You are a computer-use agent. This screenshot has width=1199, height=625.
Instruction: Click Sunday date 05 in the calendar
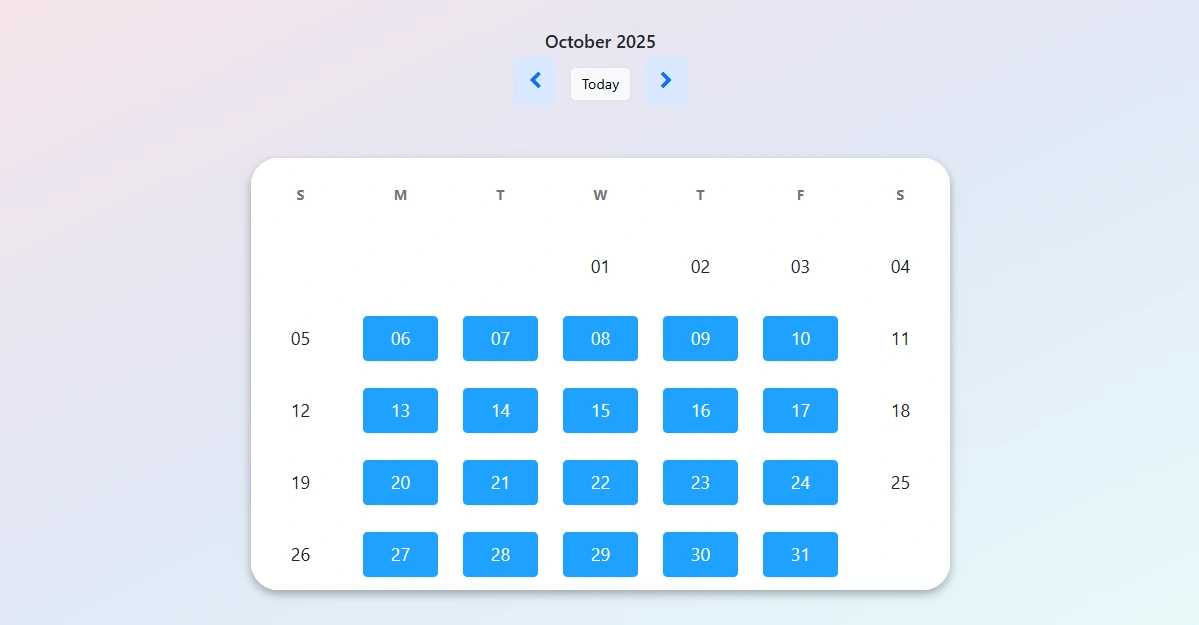300,338
